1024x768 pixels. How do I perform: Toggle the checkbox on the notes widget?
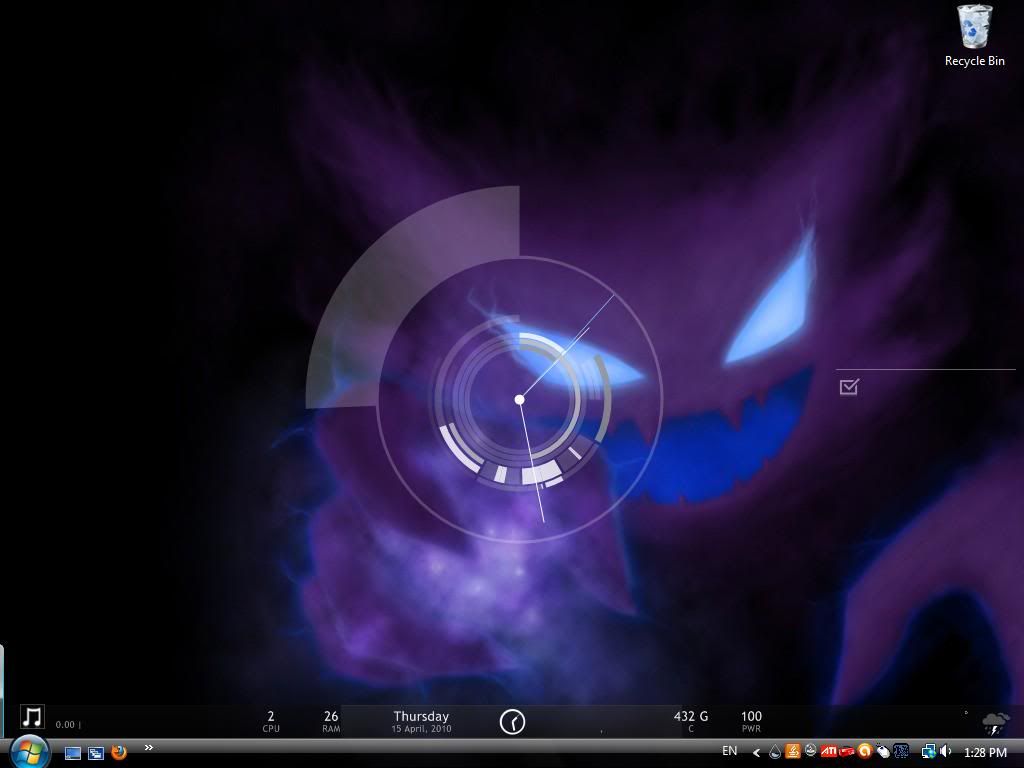point(849,387)
